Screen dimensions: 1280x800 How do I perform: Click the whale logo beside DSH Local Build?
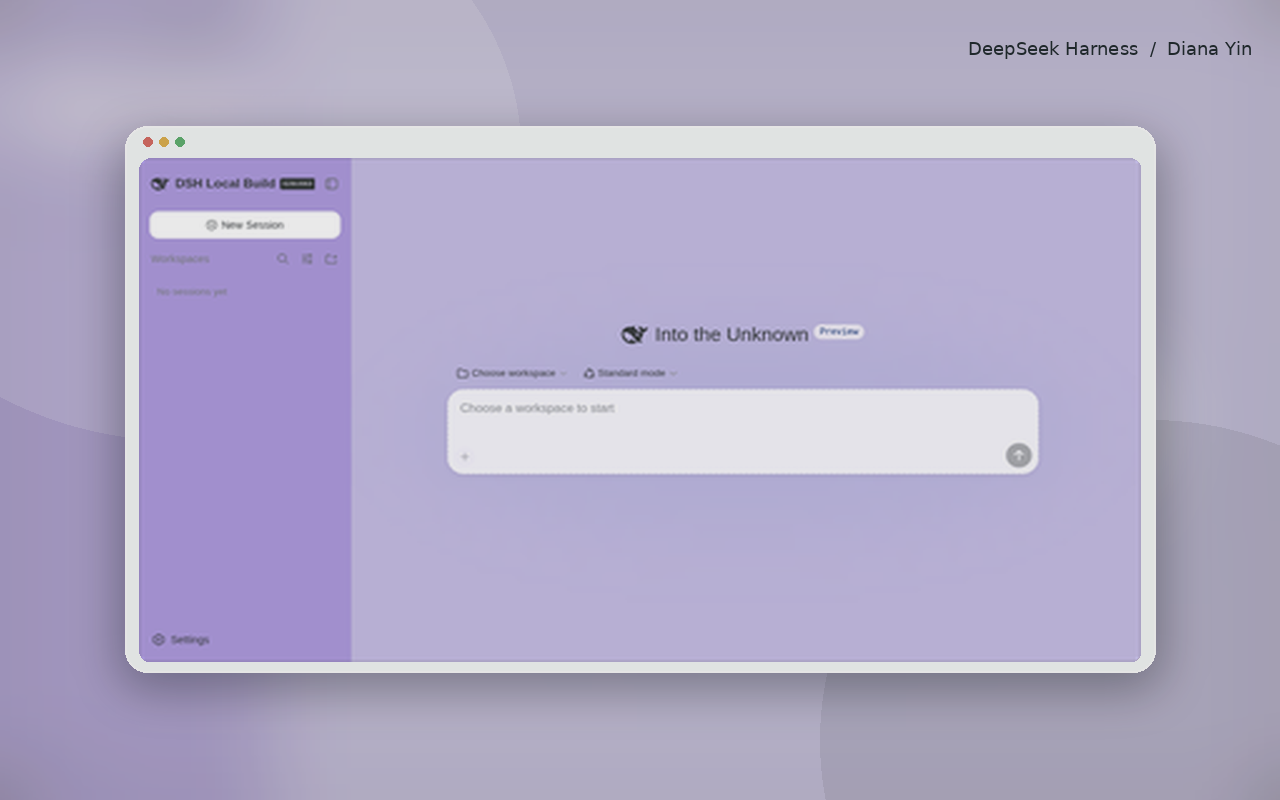pyautogui.click(x=160, y=184)
